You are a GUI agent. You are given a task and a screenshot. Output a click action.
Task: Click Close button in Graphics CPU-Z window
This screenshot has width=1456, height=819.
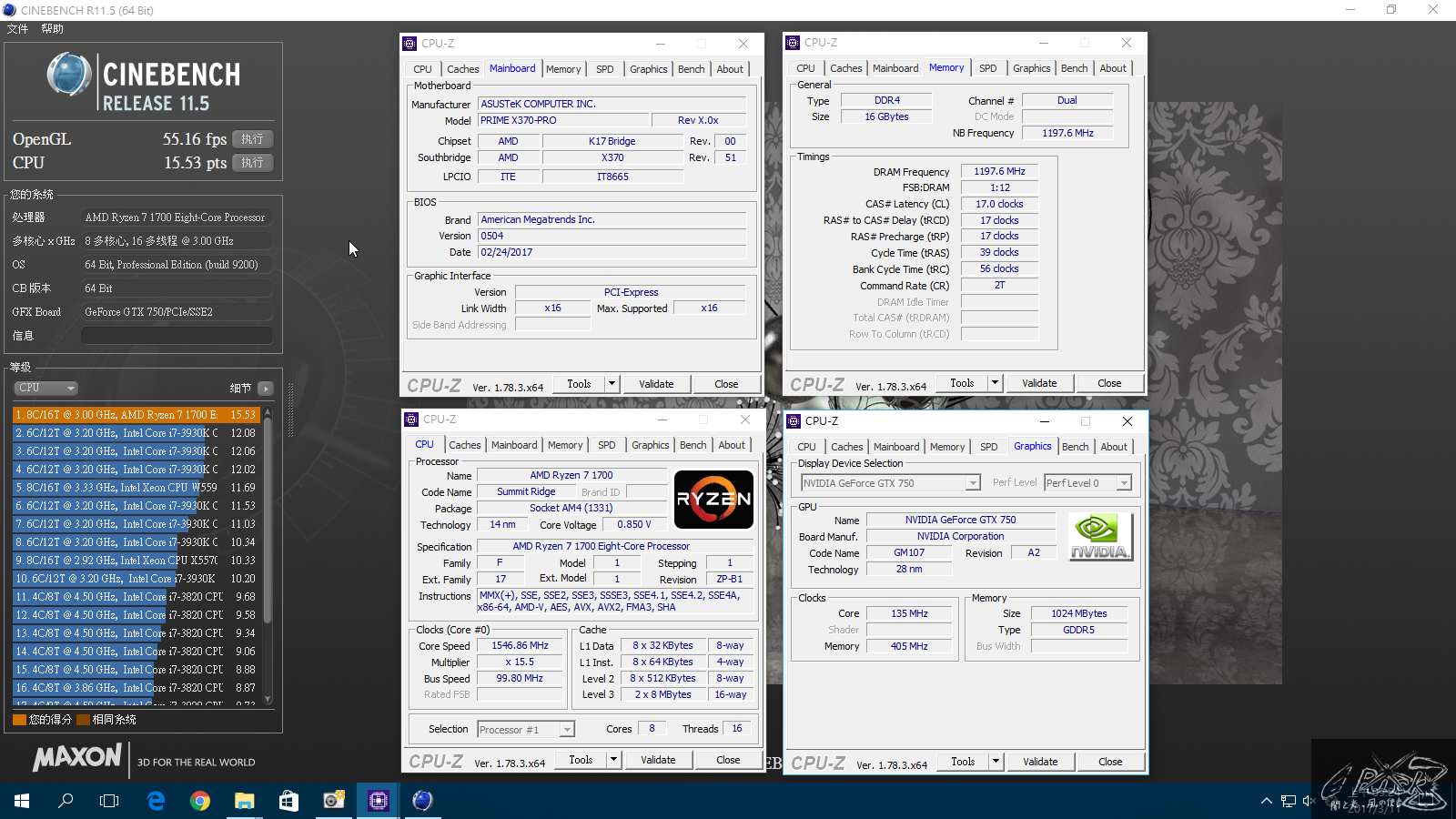pos(1110,762)
